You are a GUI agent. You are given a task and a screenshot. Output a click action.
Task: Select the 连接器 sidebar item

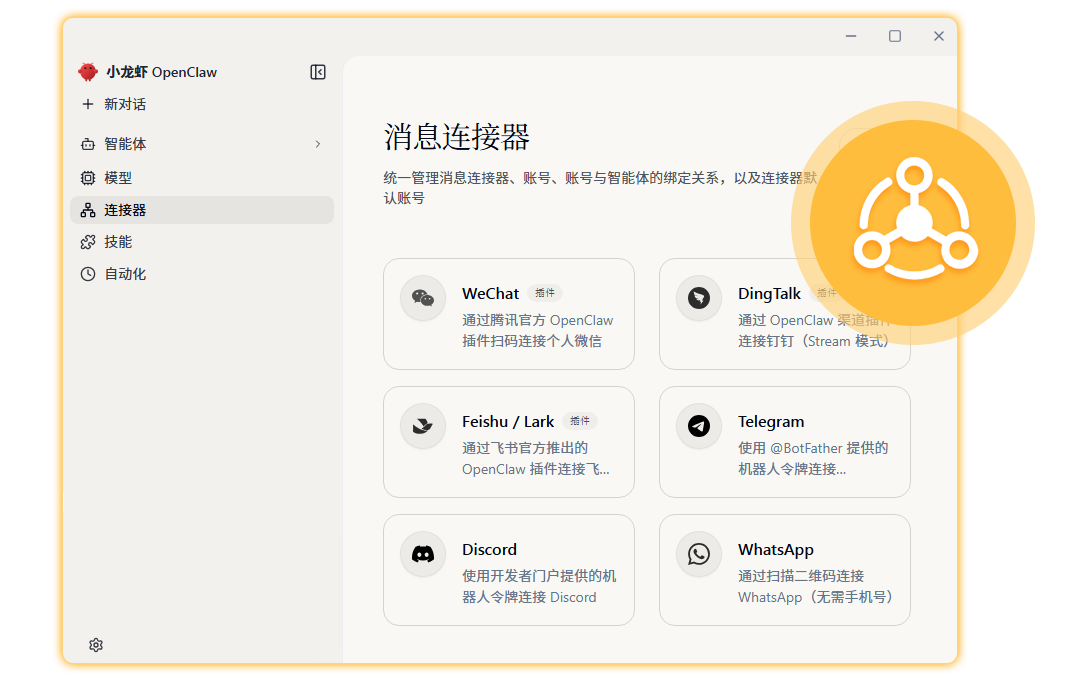tap(202, 210)
